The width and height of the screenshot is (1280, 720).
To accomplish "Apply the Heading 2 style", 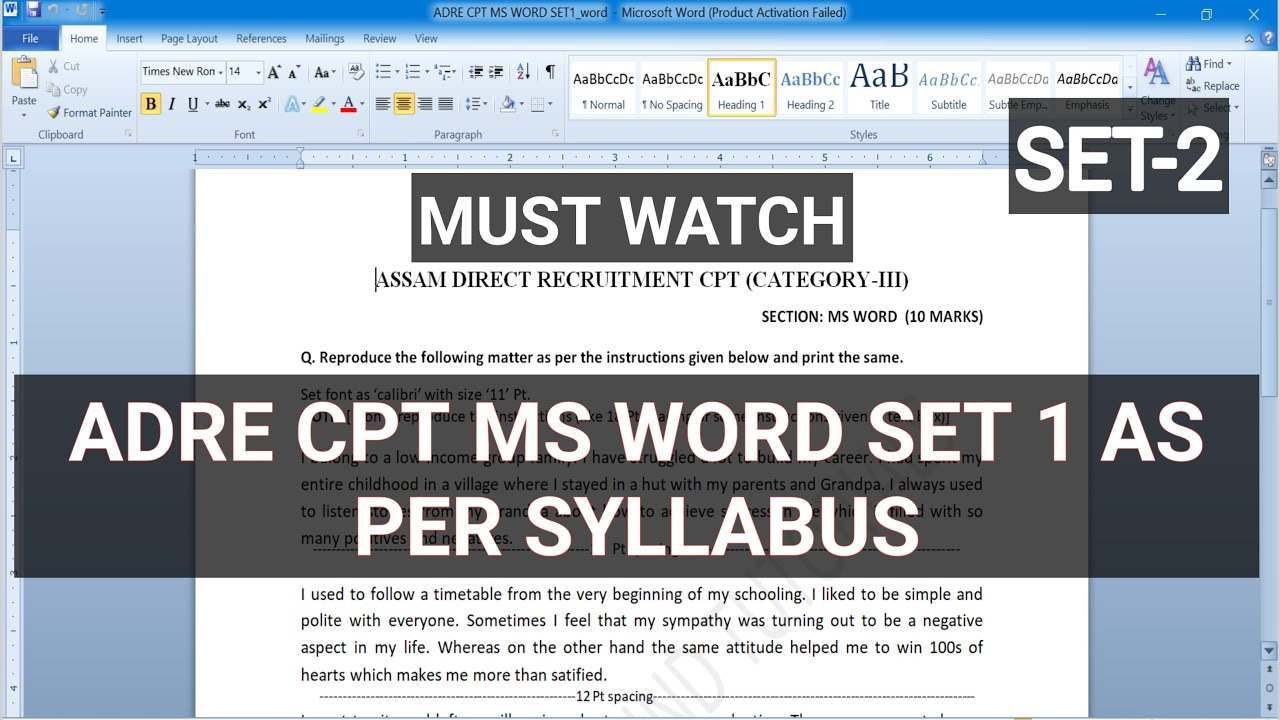I will point(810,88).
